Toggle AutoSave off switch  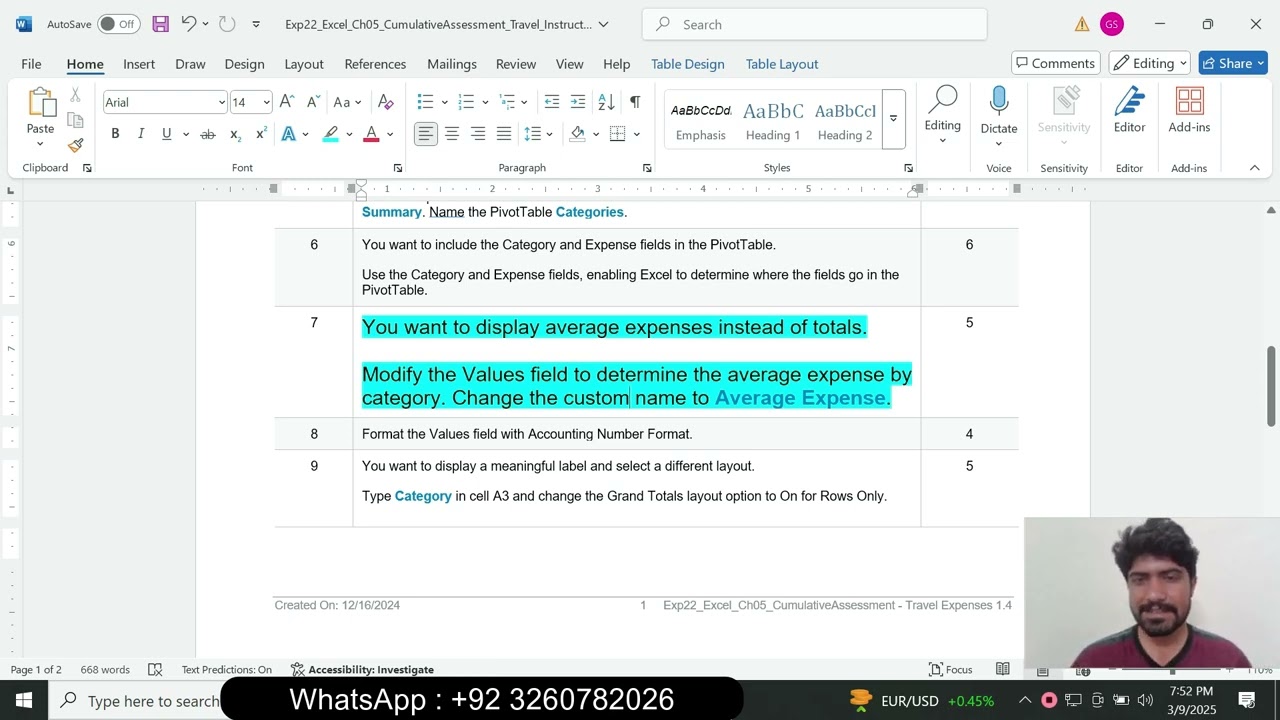point(118,24)
